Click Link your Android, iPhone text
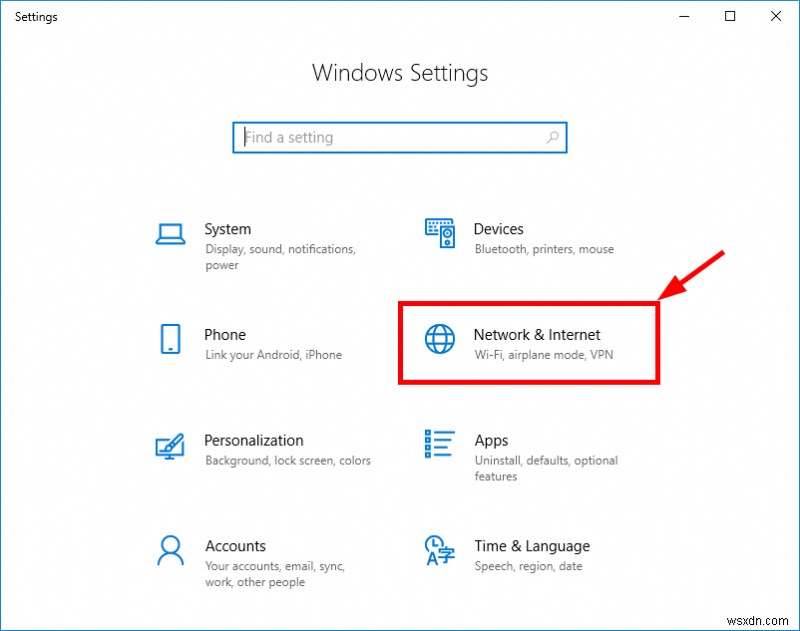 pyautogui.click(x=272, y=355)
